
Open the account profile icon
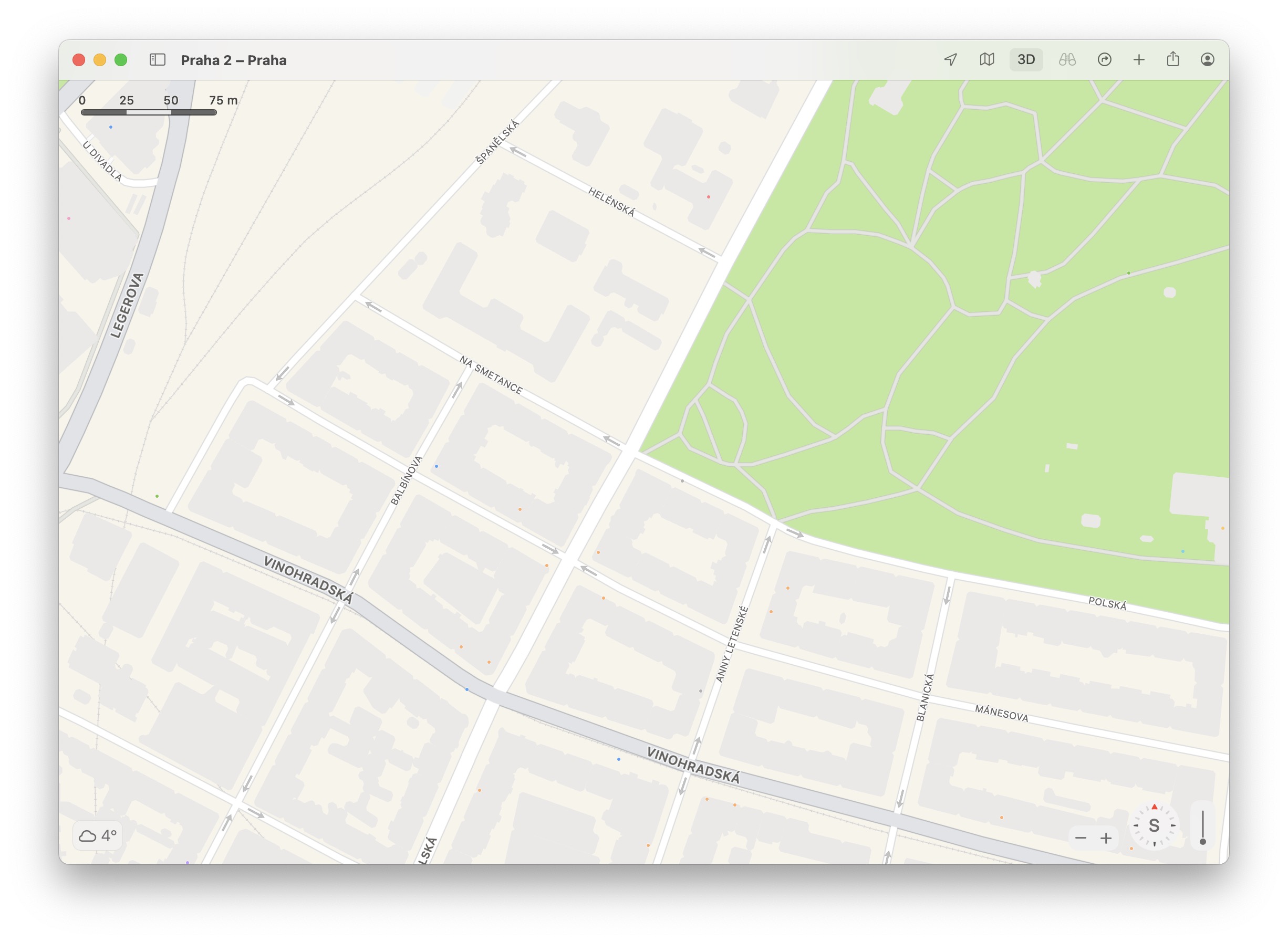(1207, 60)
